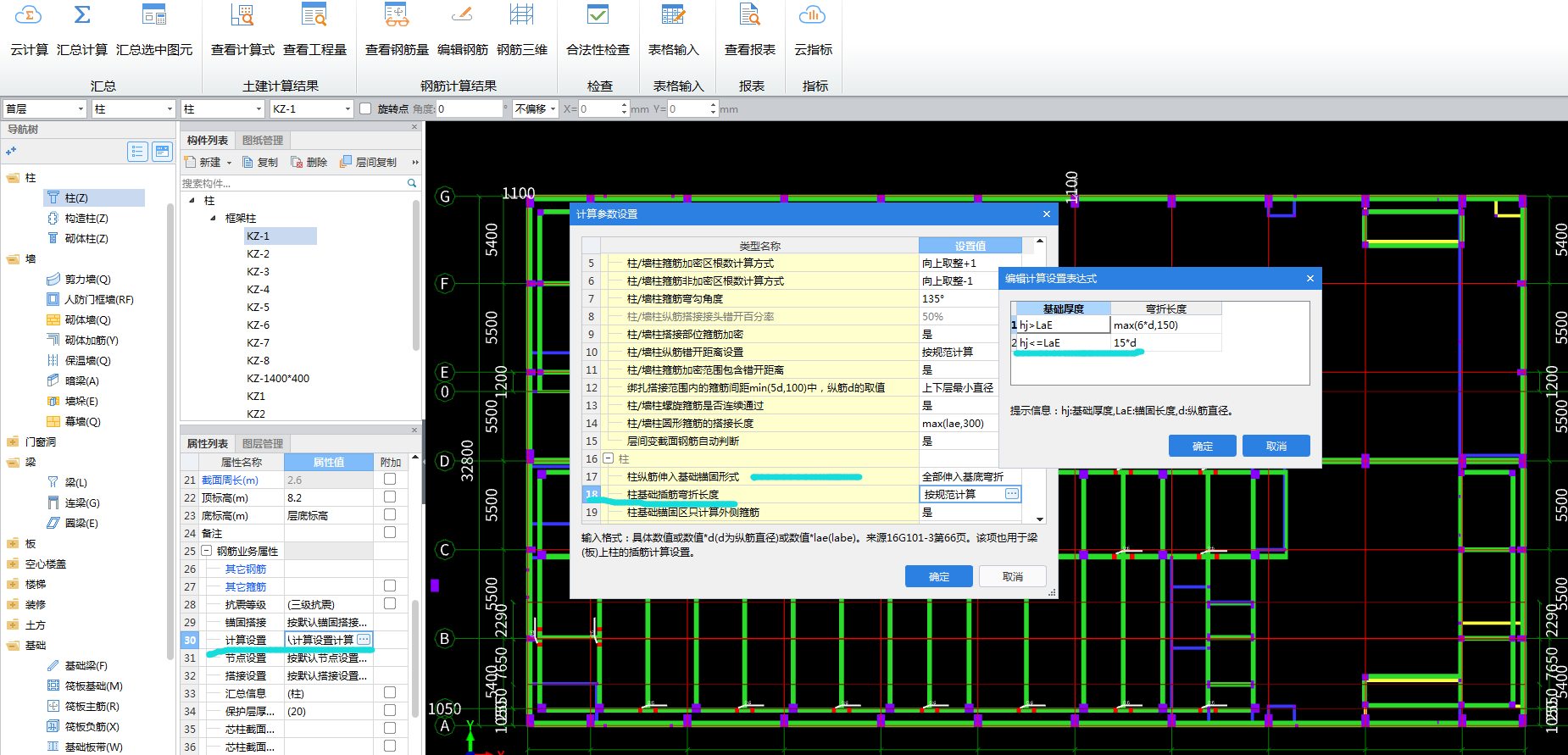Launch the 钢筋三维 3D rebar view
1568x755 pixels.
[x=521, y=17]
